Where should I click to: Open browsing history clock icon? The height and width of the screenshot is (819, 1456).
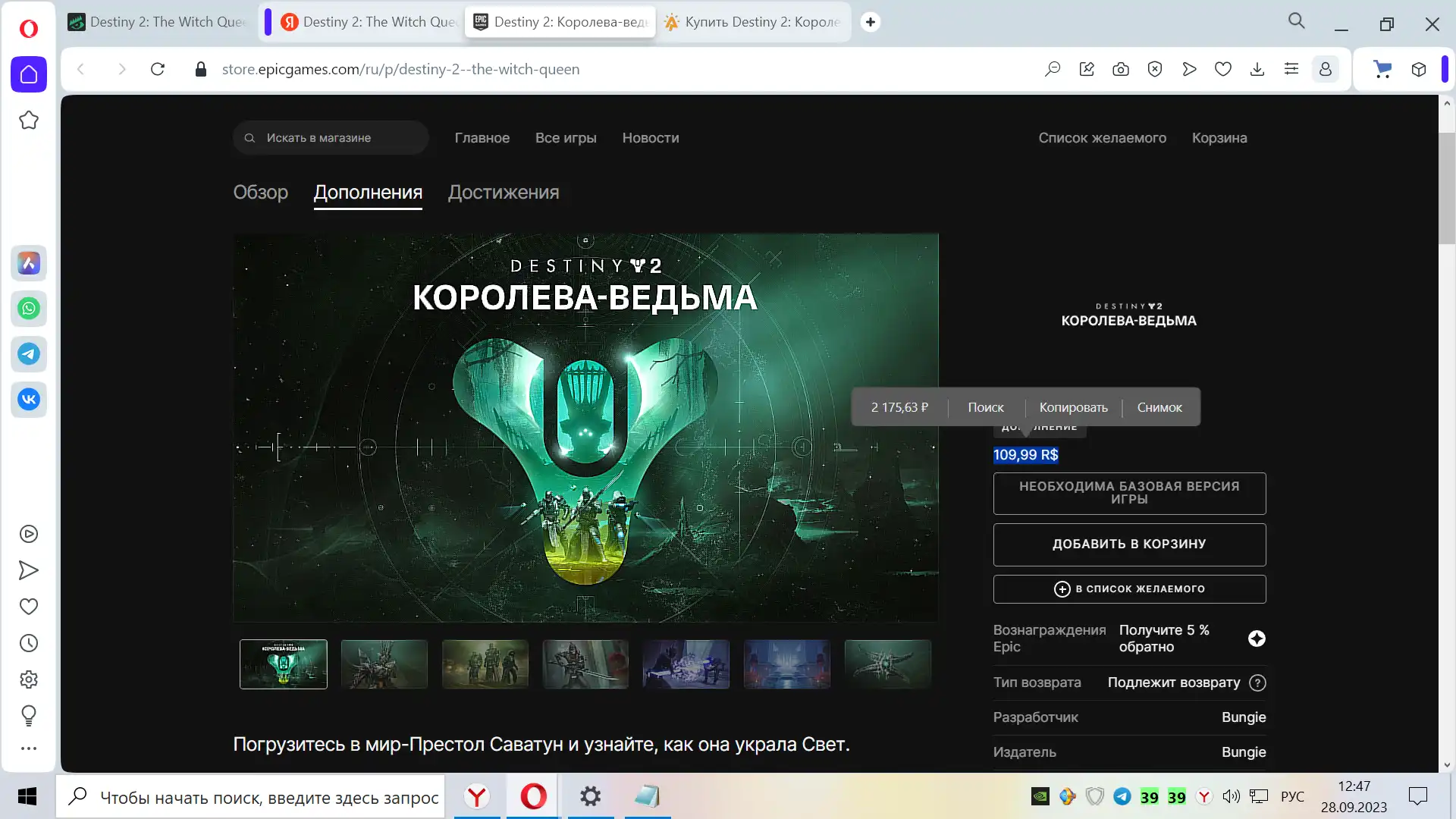click(x=29, y=643)
